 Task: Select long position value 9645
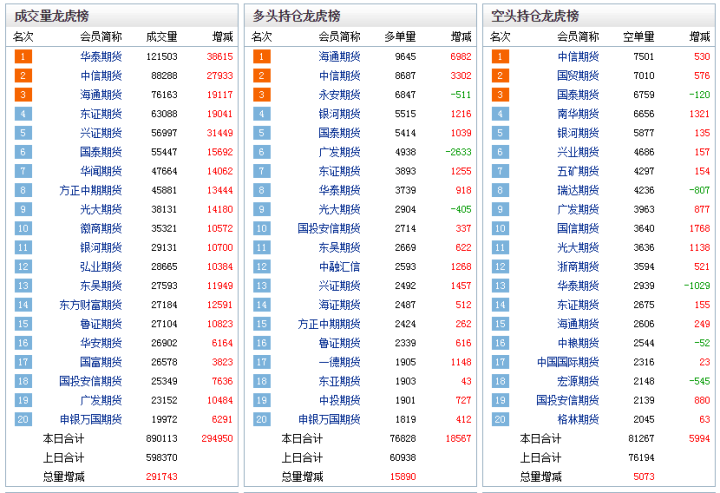click(405, 56)
